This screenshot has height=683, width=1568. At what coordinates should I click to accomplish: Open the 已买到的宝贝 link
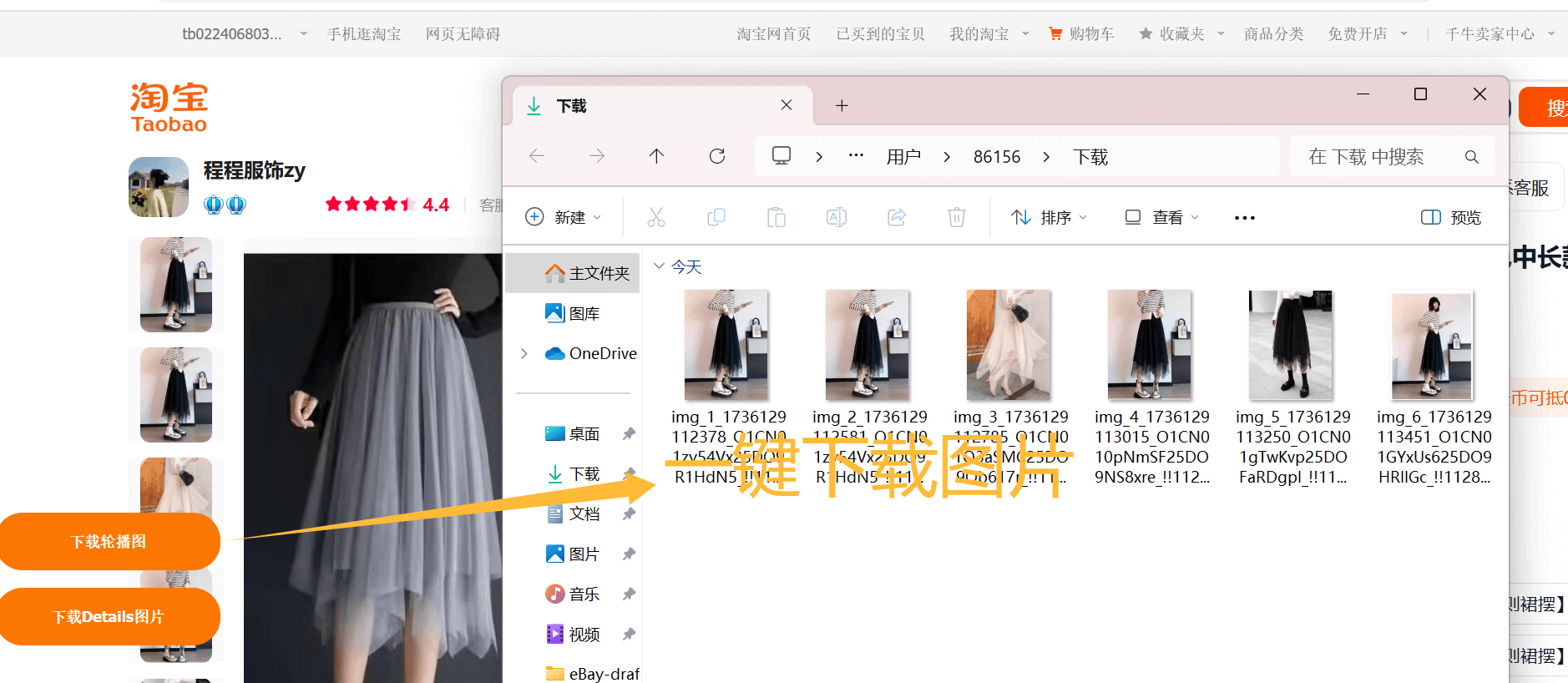(880, 33)
